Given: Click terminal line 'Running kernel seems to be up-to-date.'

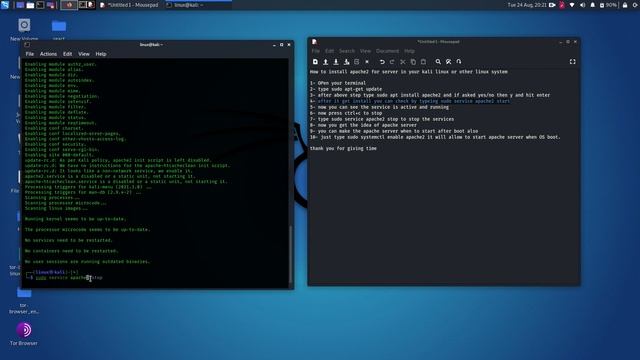Looking at the screenshot, I should tap(76, 219).
